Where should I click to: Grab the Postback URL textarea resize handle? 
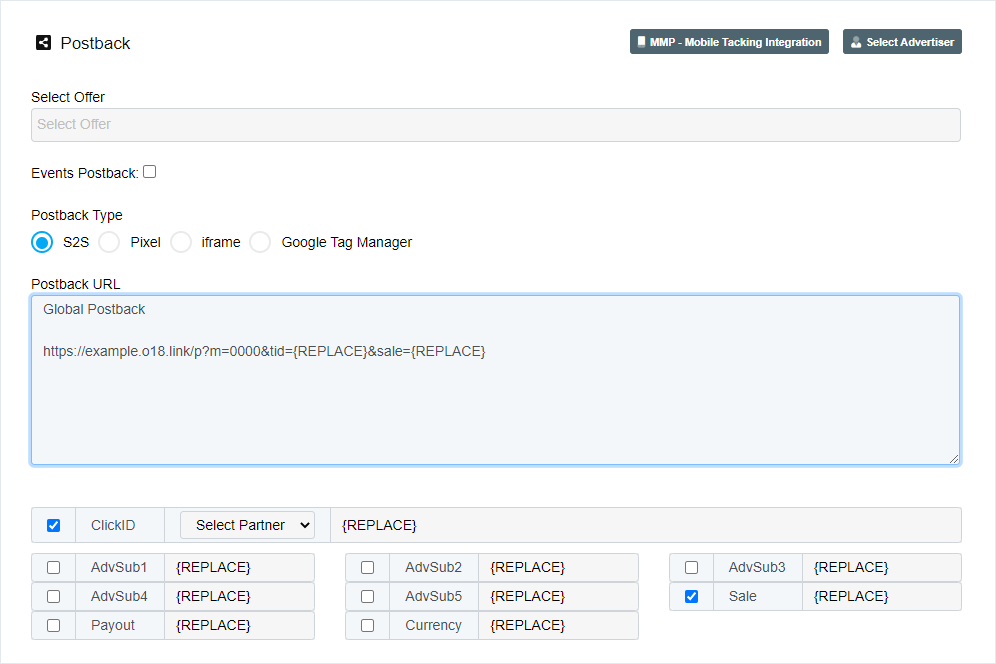coord(954,459)
